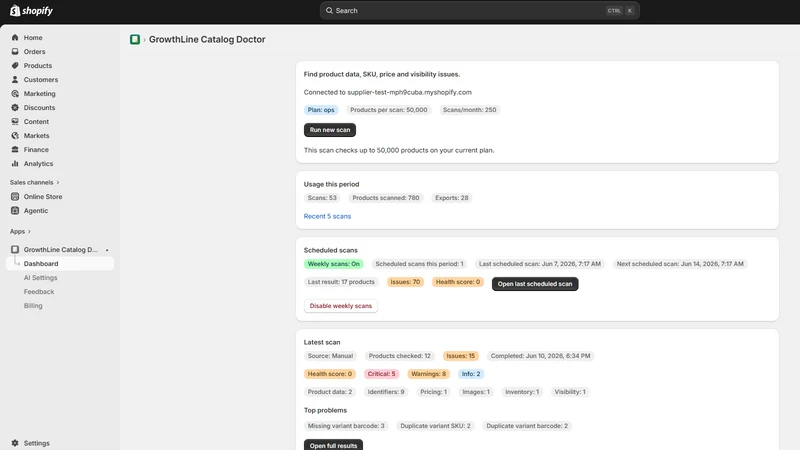This screenshot has height=450, width=800.
Task: Click the Latest scan Health score: 0 badge
Action: tap(330, 374)
